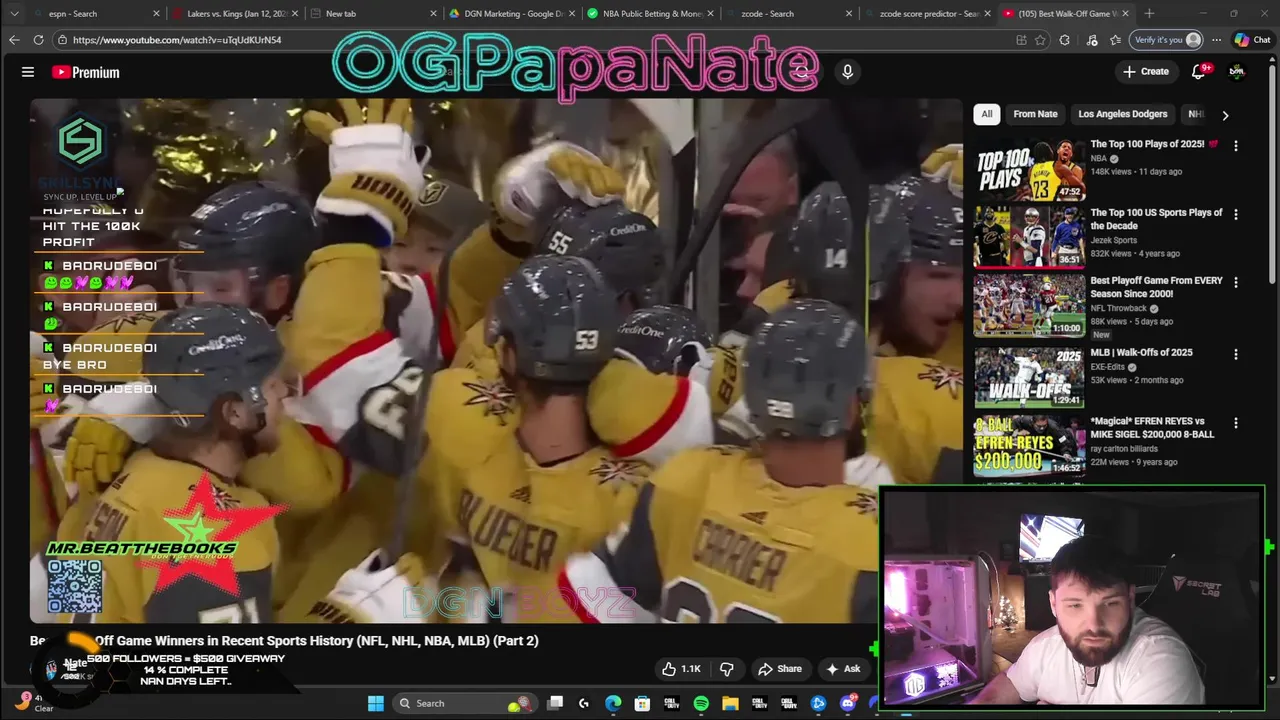Image resolution: width=1280 pixels, height=720 pixels.
Task: Open MLB | Walk-Offs of 2025 title
Action: click(x=1141, y=352)
